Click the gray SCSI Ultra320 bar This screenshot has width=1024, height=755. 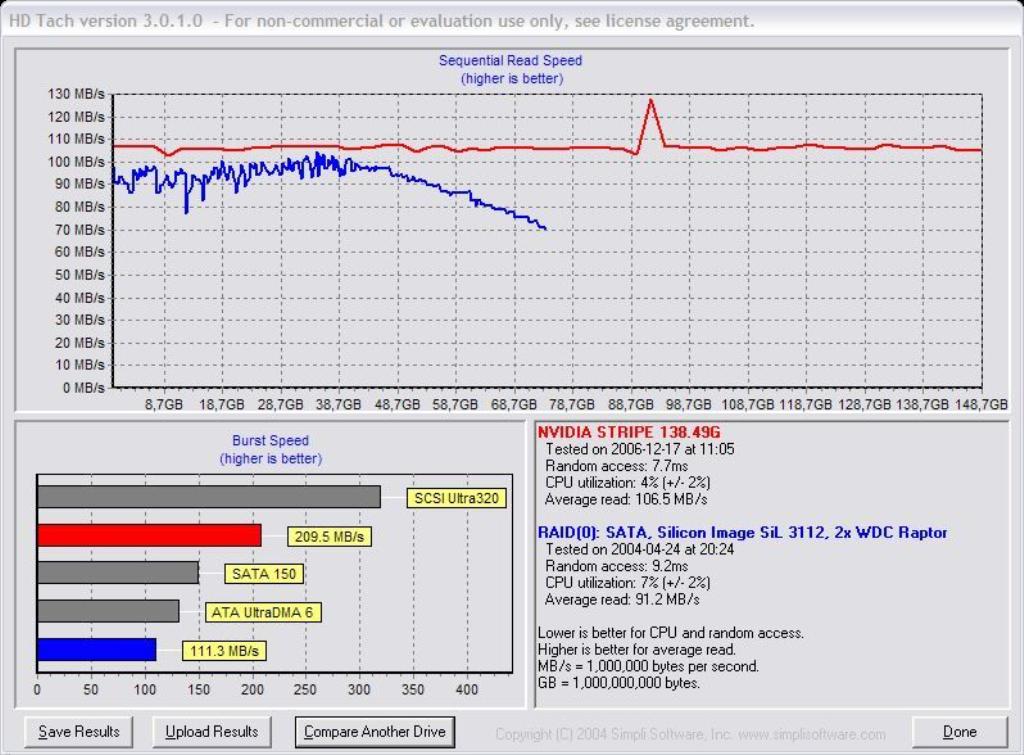pos(209,496)
